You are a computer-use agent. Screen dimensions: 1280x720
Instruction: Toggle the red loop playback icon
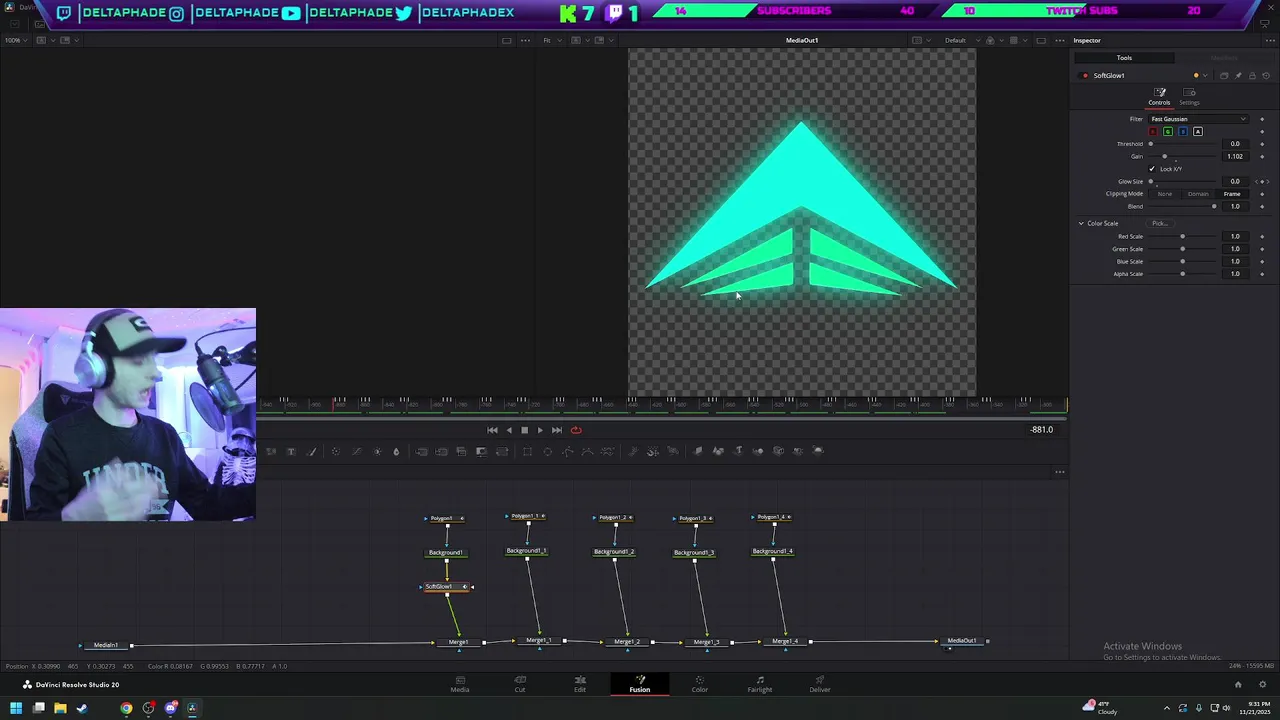[576, 430]
